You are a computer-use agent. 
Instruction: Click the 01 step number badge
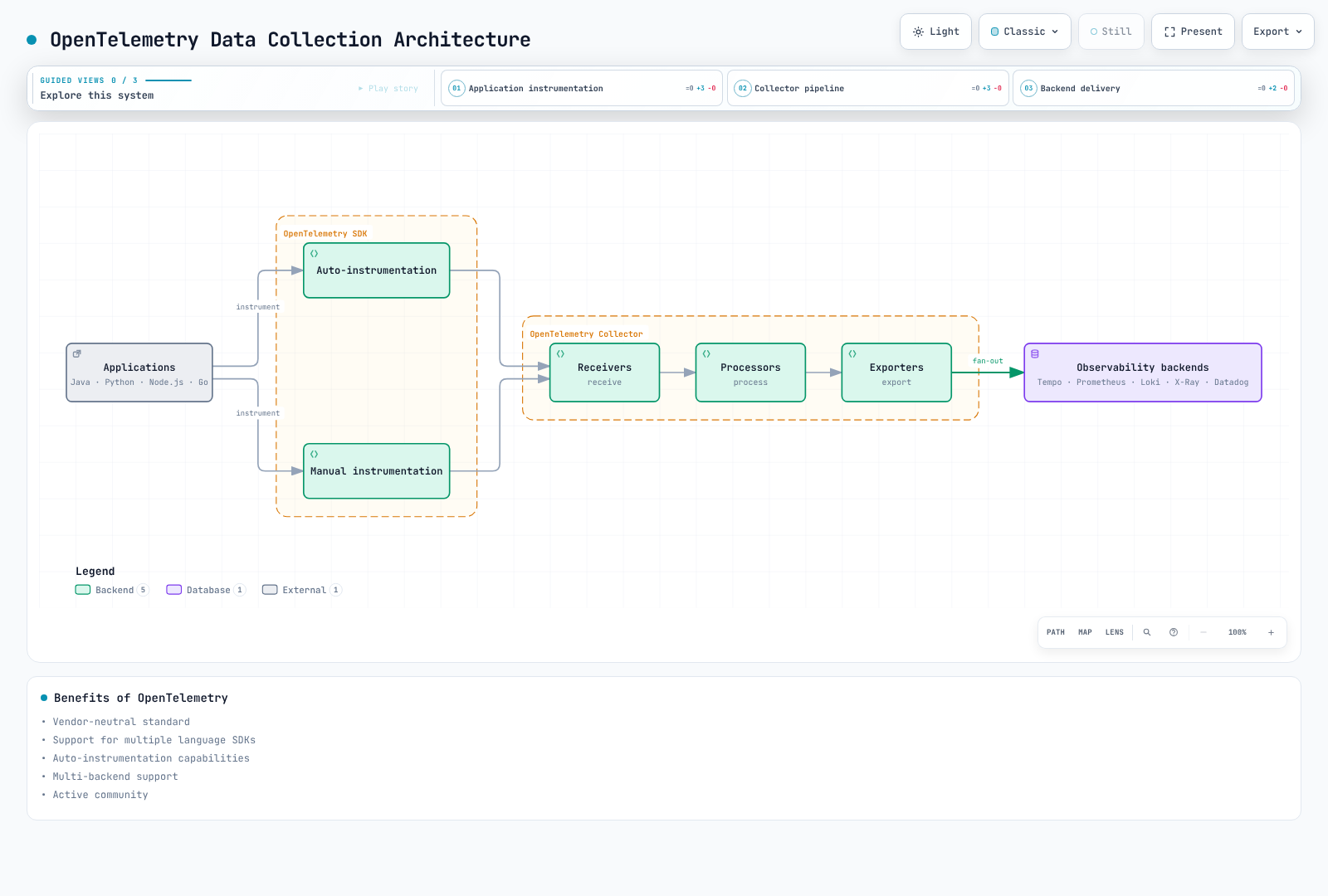(456, 88)
